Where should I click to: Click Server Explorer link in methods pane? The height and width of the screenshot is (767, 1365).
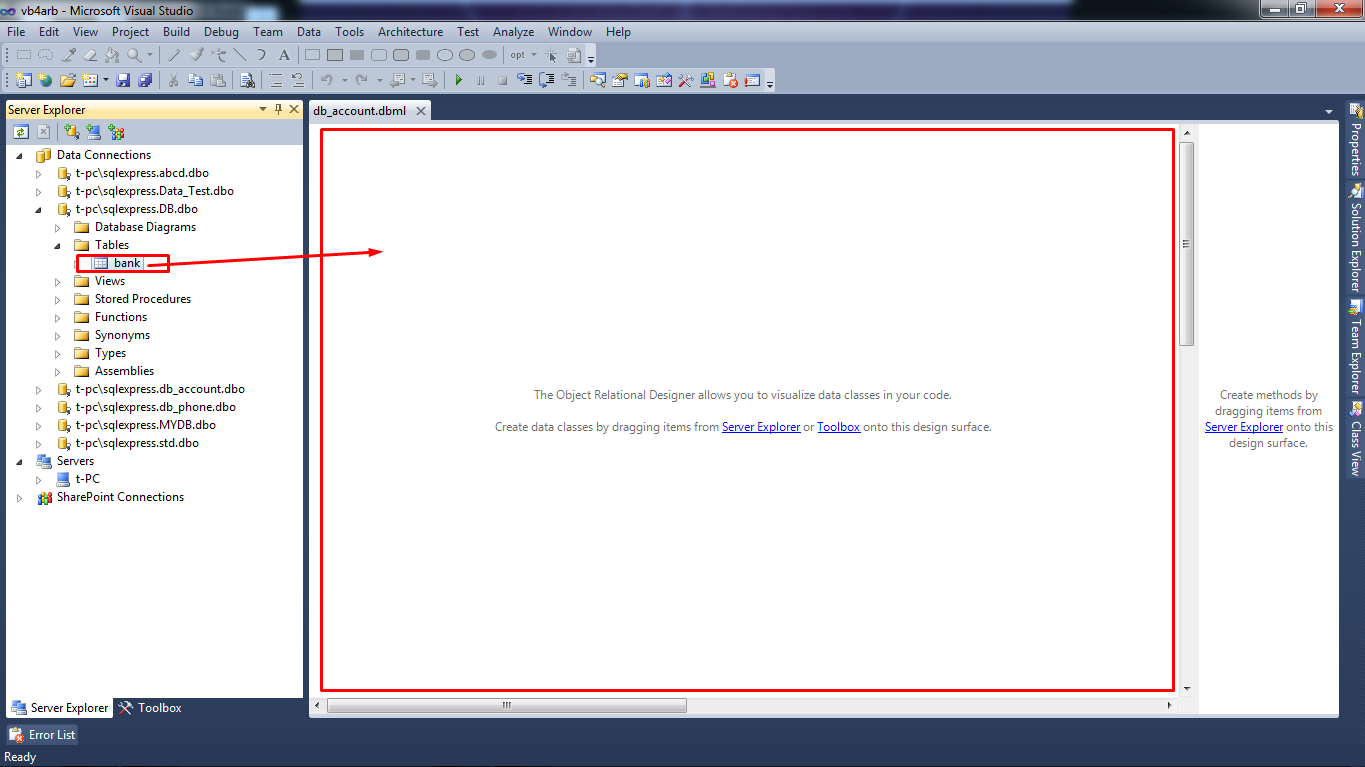(1243, 427)
